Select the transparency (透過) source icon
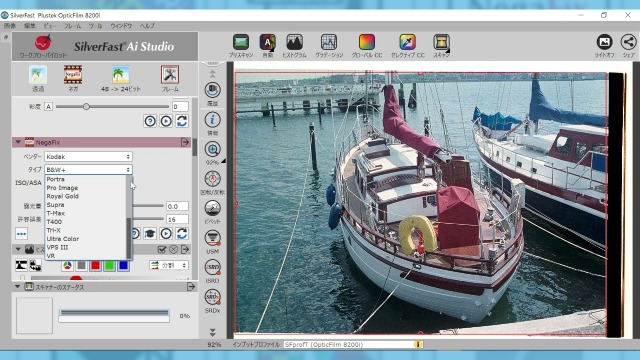 point(38,75)
